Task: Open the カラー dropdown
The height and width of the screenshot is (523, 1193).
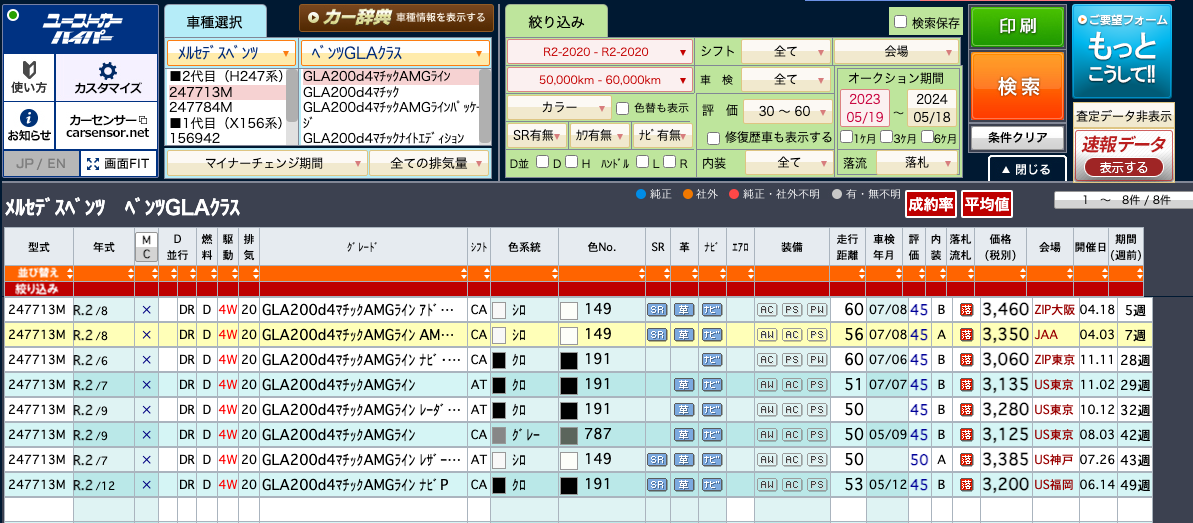Action: [558, 107]
